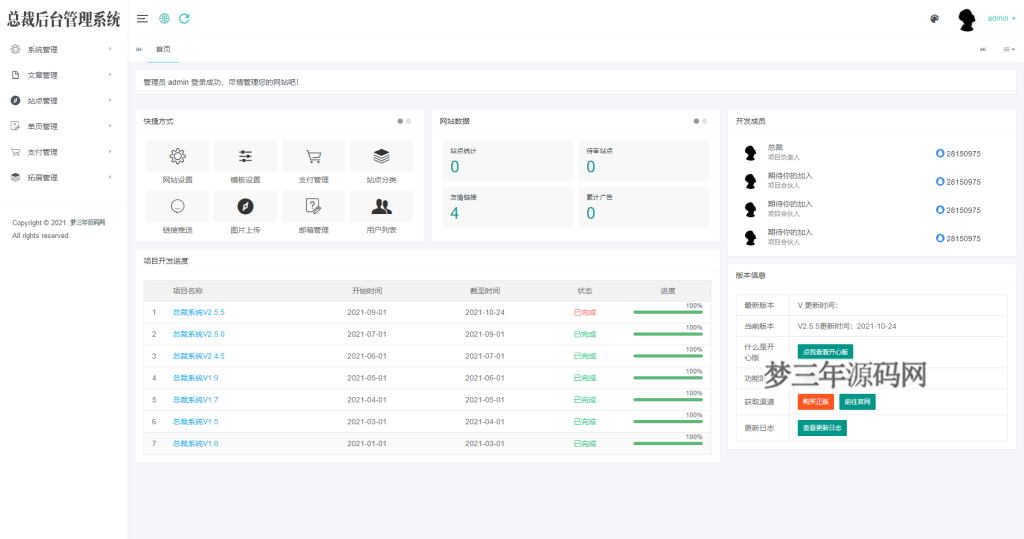Select the 首页 tab

(163, 49)
